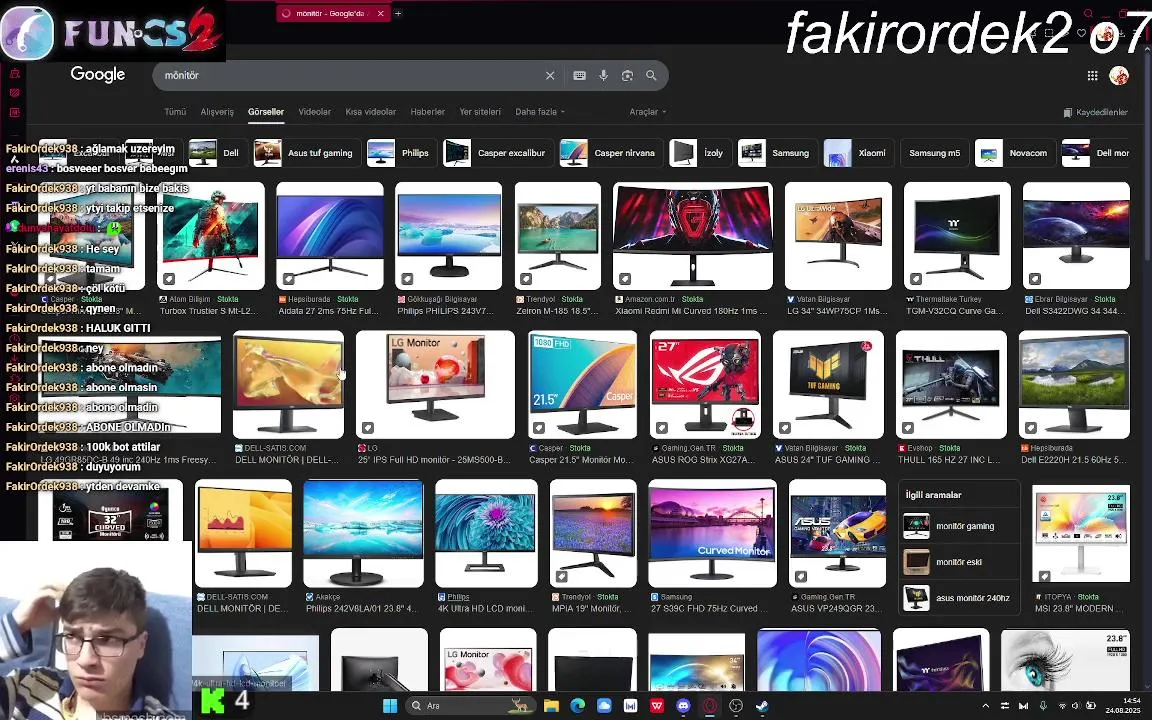Open volume control in system tray
This screenshot has height=720, width=1152.
(1075, 706)
